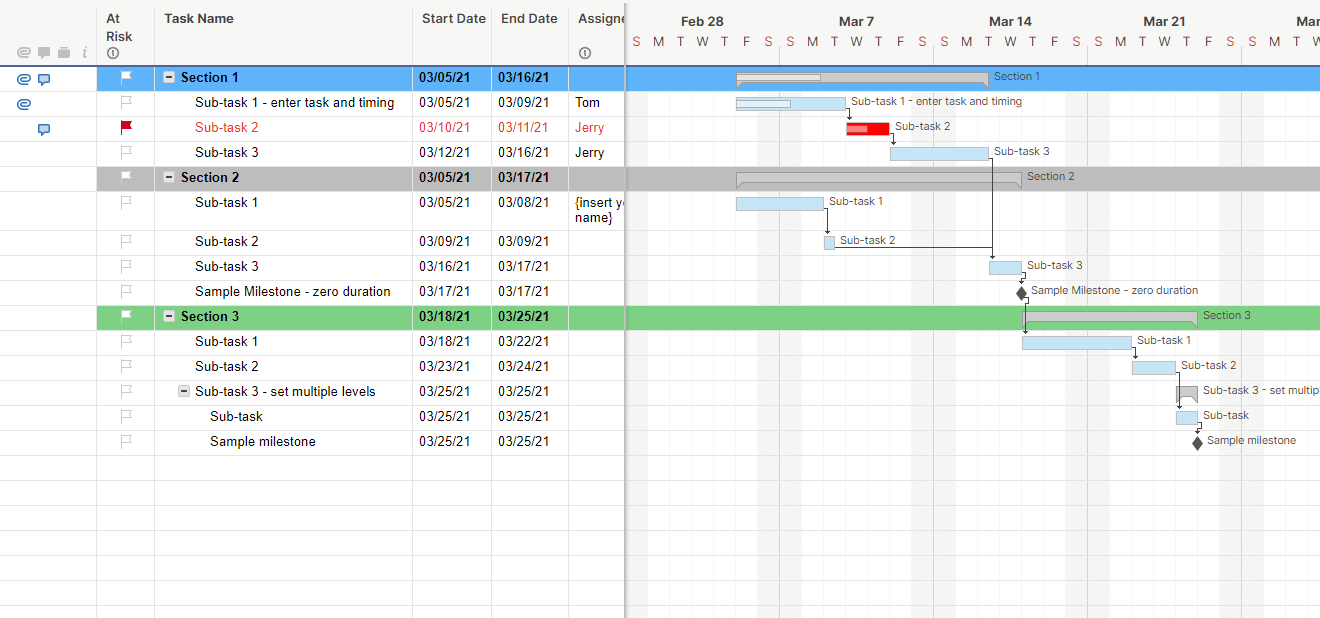Click the comments column header icon
This screenshot has width=1320, height=618.
tap(44, 53)
